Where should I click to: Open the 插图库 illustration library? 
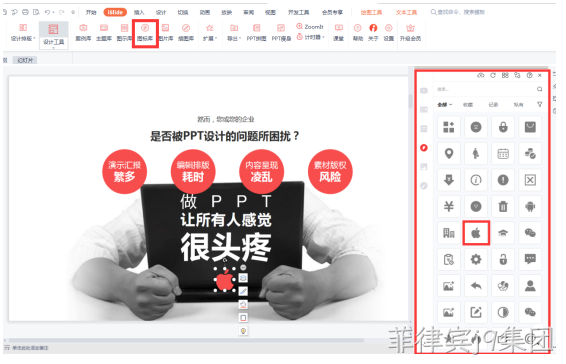186,32
